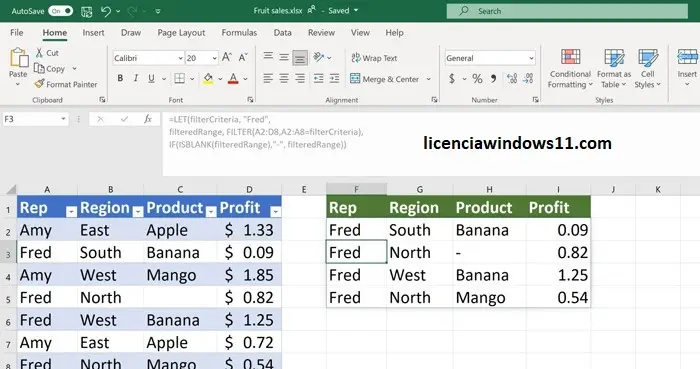Open the Formulas tab

pos(239,33)
